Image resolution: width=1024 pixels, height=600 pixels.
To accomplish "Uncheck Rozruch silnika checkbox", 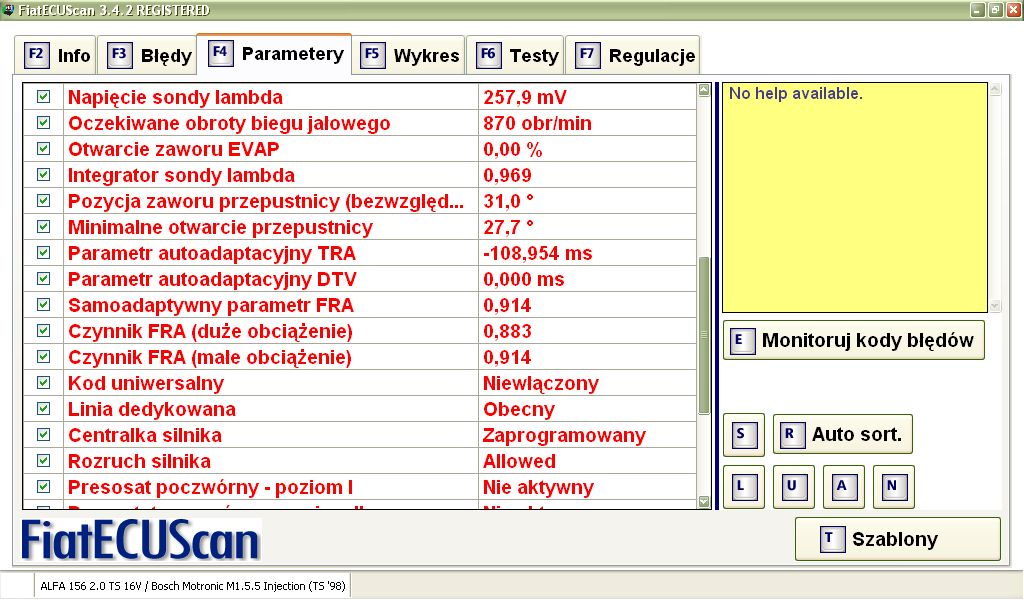I will point(43,461).
